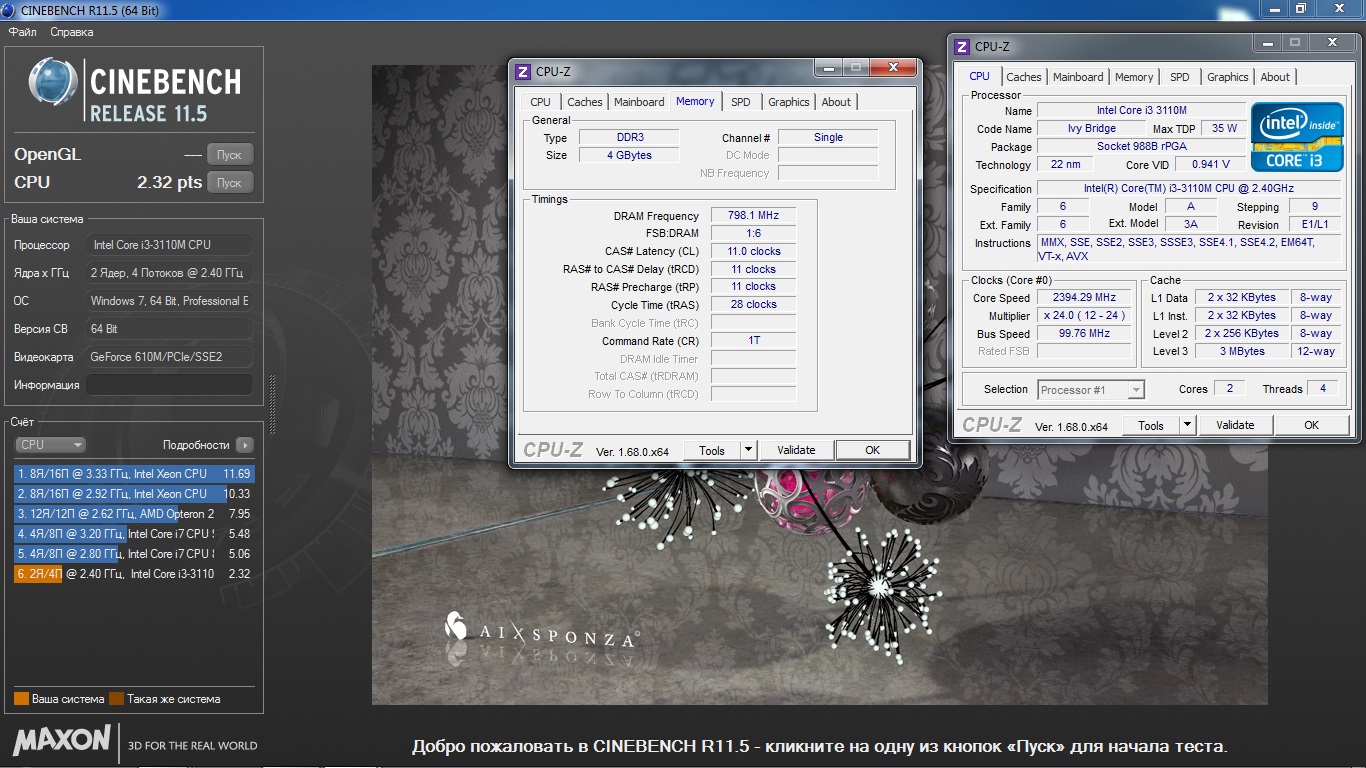Select ranking row 5 Core i7 5.06
The height and width of the screenshot is (768, 1366).
(134, 554)
